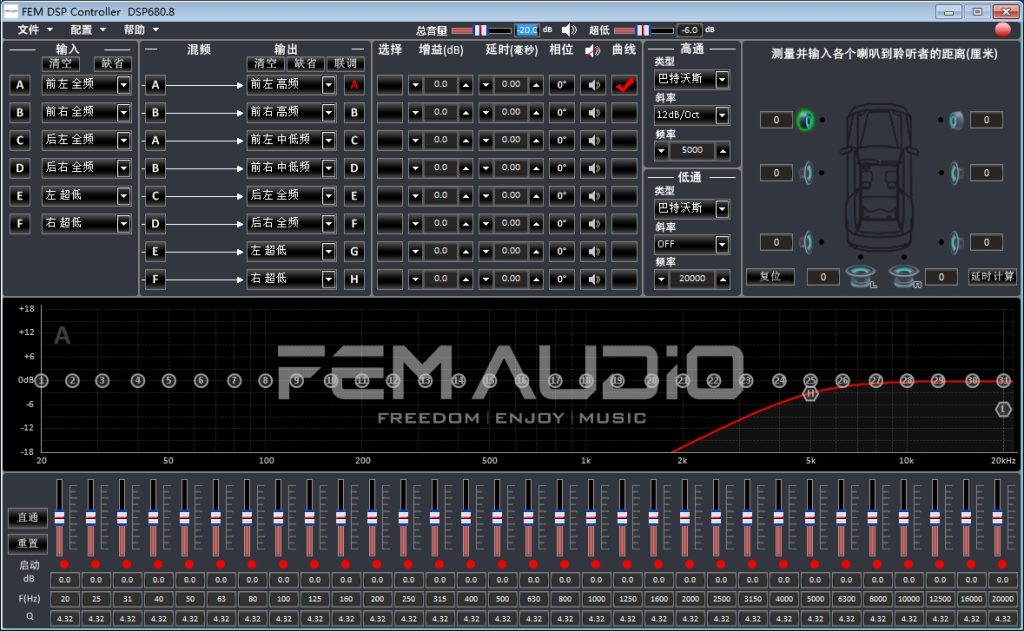The width and height of the screenshot is (1024, 631).
Task: Click 延时计算 delay calculate button
Action: (x=992, y=276)
